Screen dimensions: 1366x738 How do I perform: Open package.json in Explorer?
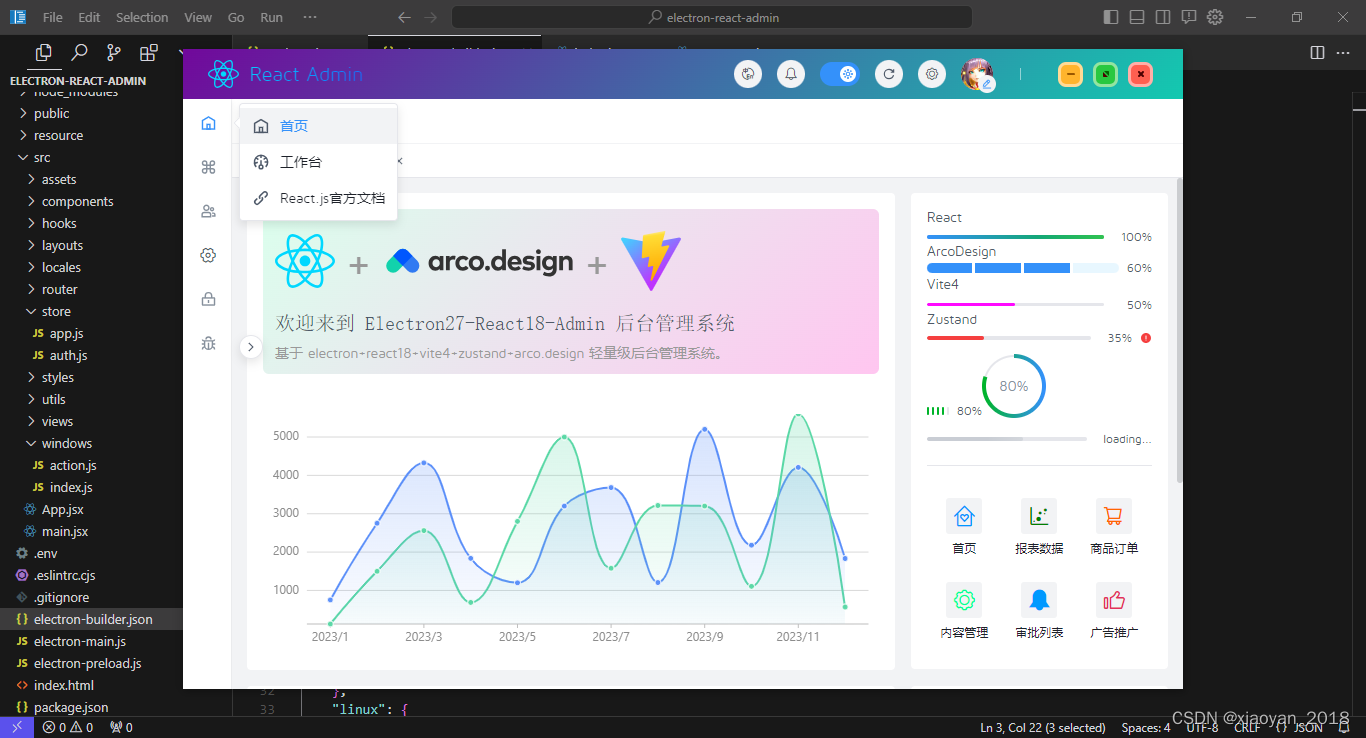(x=91, y=707)
